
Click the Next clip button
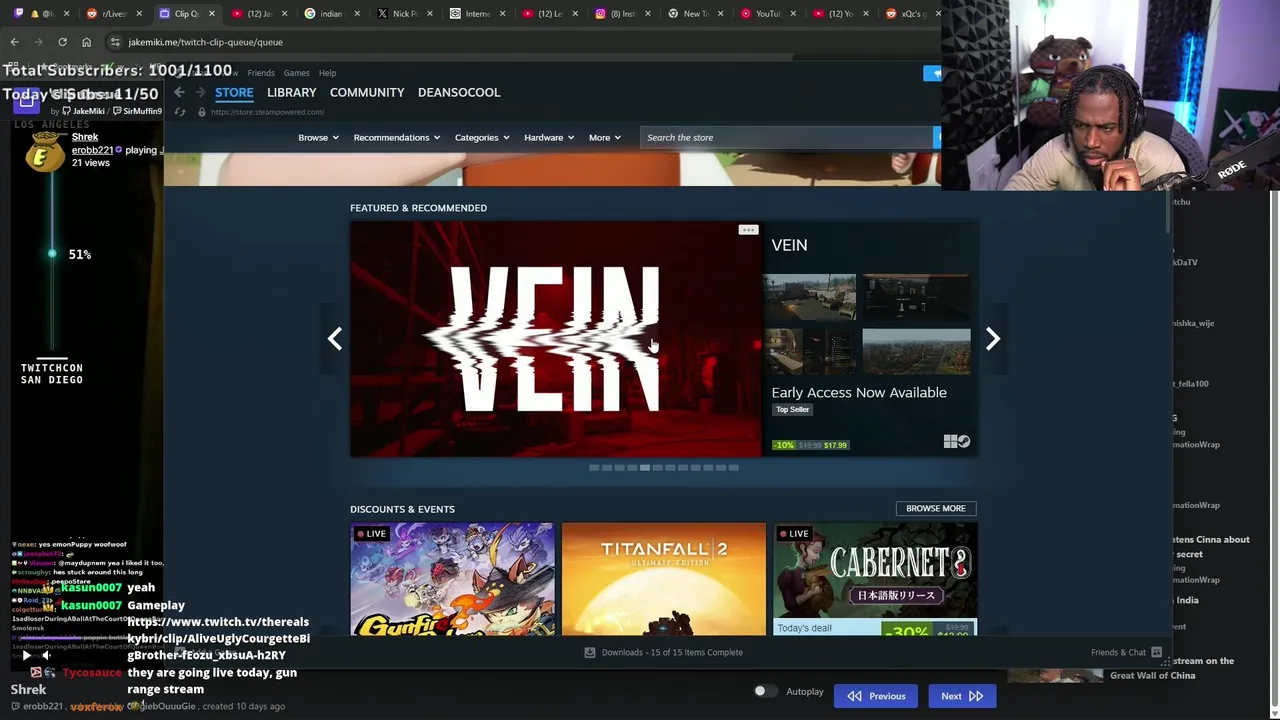962,696
